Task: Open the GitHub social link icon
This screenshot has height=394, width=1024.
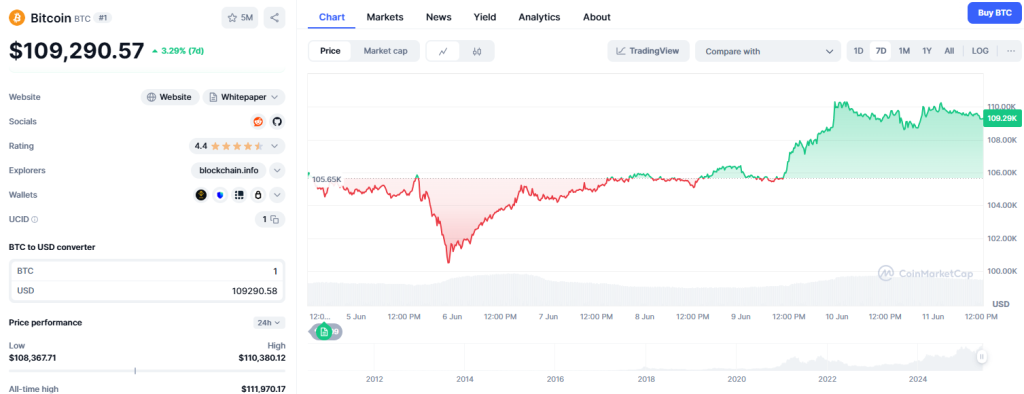Action: 277,122
